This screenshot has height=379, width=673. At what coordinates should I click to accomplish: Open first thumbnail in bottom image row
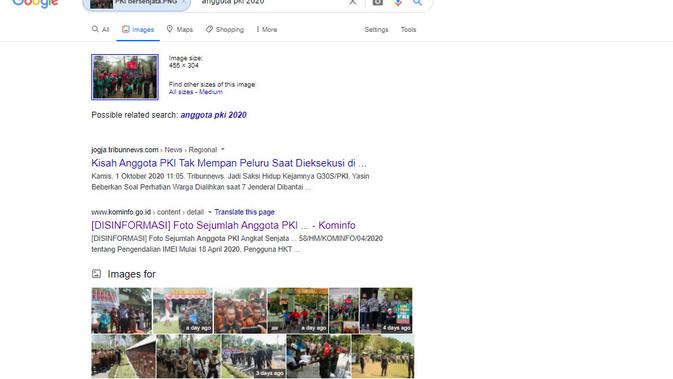pyautogui.click(x=124, y=357)
